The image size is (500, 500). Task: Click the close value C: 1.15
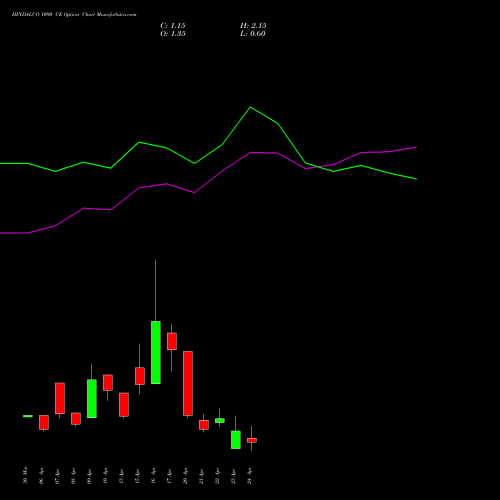coord(173,26)
